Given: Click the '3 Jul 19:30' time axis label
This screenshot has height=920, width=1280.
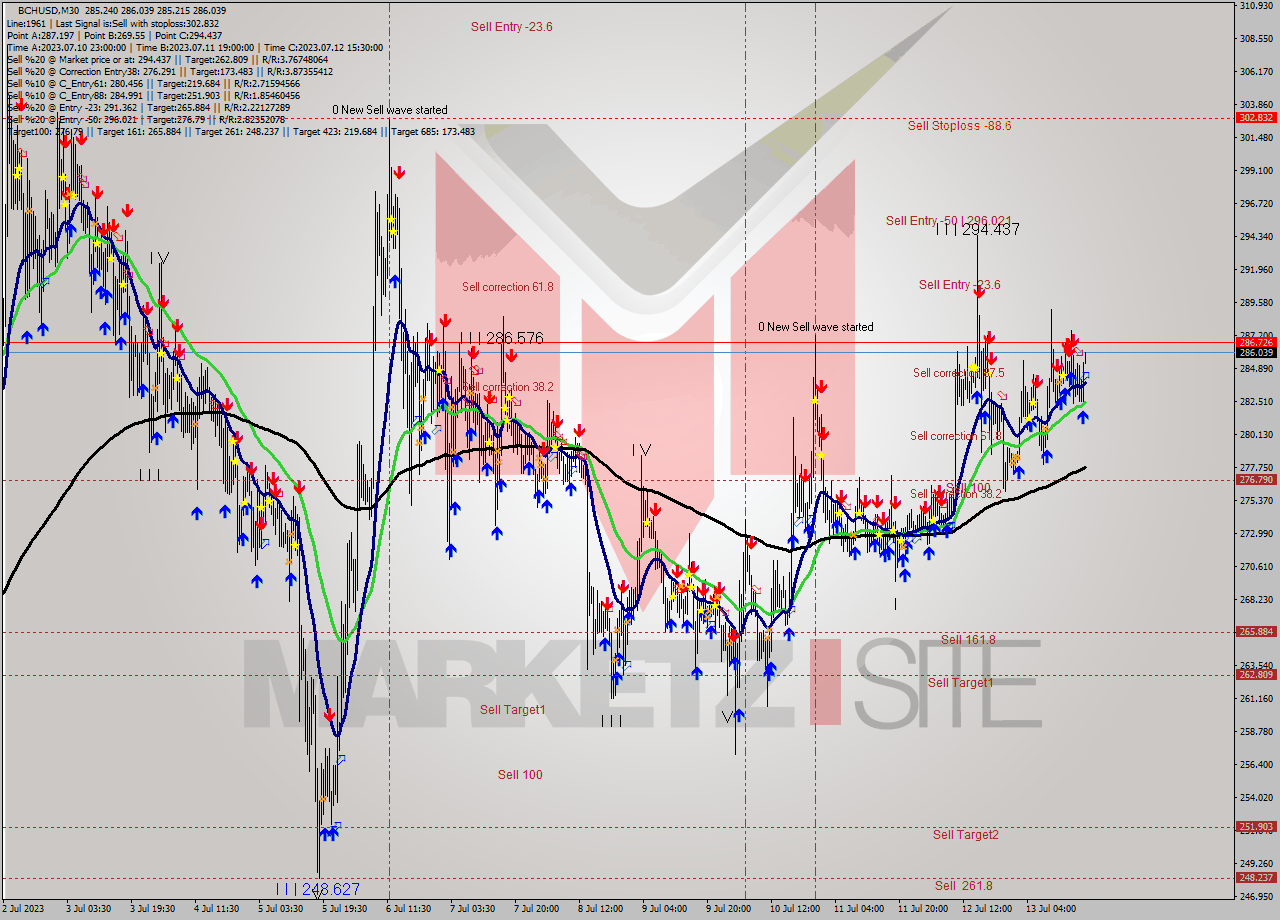Looking at the screenshot, I should tap(153, 909).
